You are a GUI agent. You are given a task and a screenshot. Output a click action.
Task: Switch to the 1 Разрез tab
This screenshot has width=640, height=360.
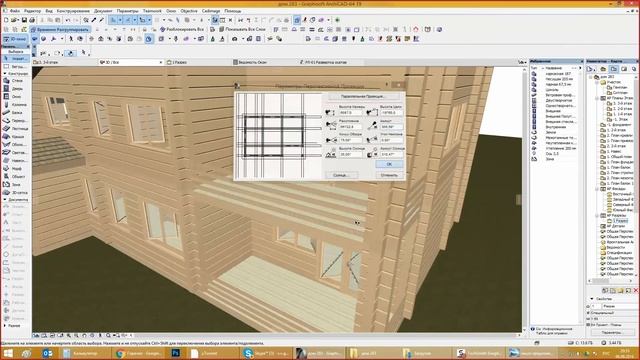click(177, 62)
